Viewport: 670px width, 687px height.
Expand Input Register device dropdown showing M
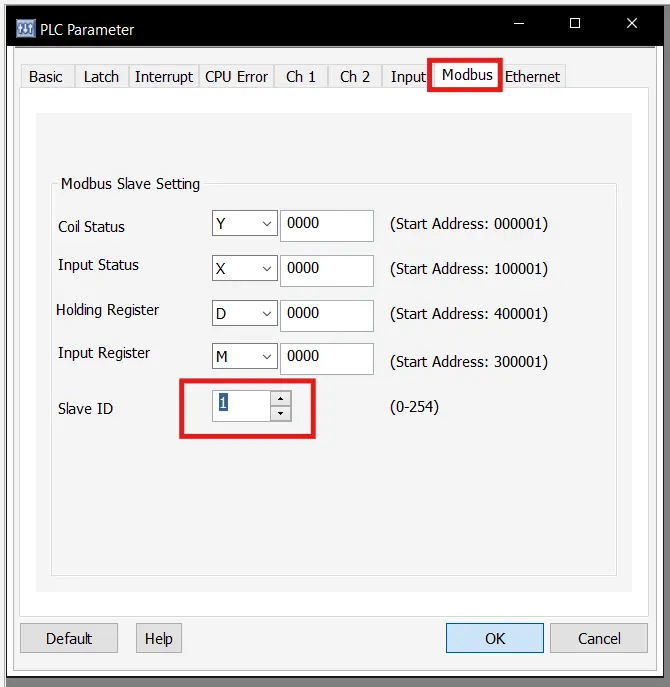245,356
